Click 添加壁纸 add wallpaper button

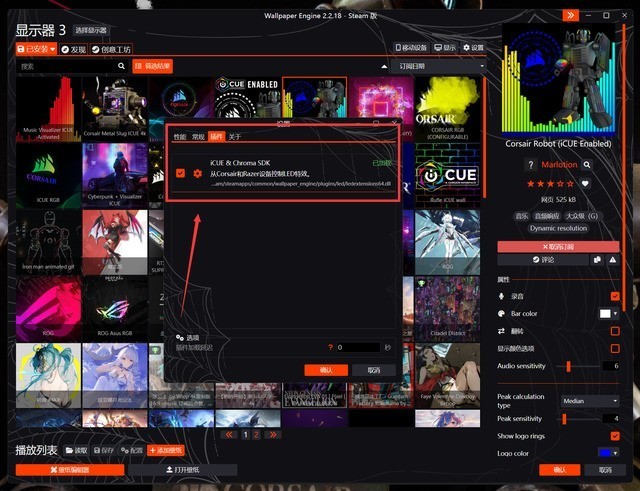pyautogui.click(x=166, y=450)
